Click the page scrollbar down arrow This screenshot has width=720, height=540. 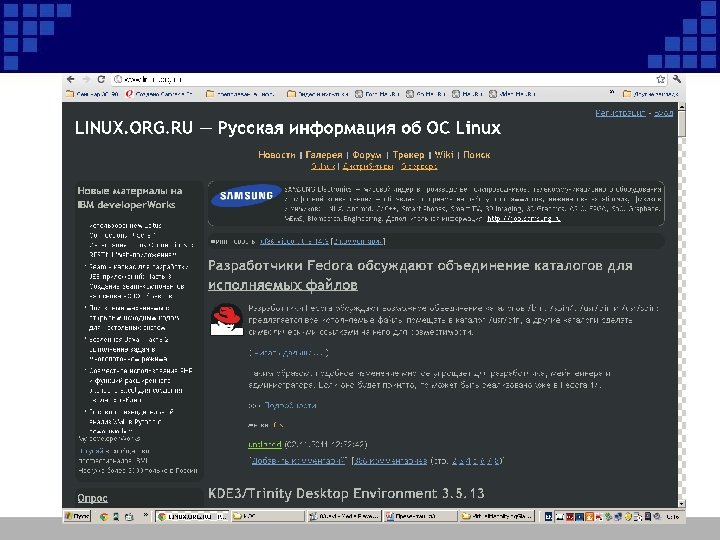coord(682,503)
